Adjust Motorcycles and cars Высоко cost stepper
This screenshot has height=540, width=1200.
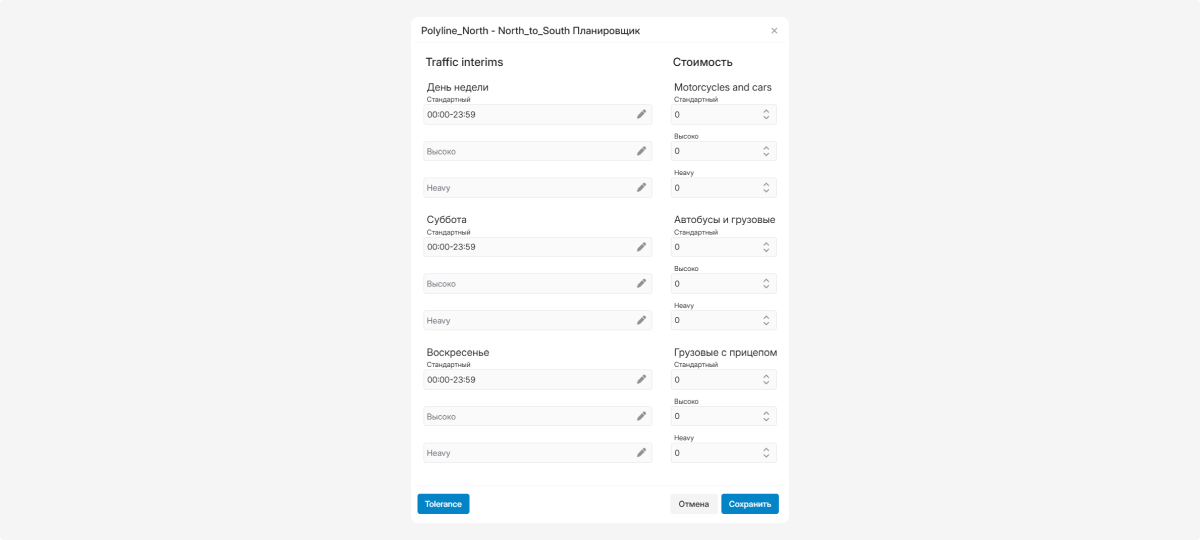tap(766, 151)
